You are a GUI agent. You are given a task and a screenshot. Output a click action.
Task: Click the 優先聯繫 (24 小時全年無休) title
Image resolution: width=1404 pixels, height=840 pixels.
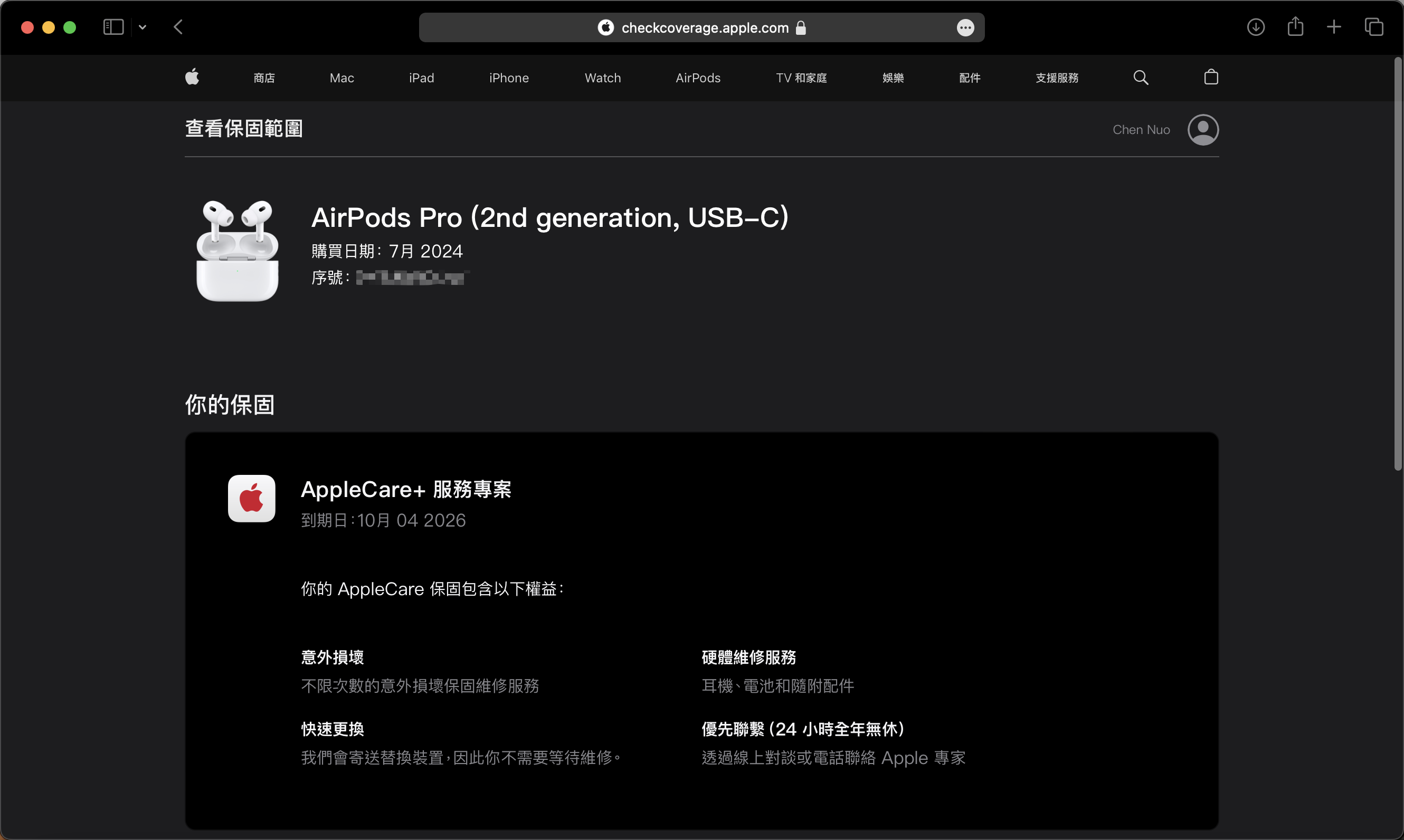pyautogui.click(x=803, y=729)
